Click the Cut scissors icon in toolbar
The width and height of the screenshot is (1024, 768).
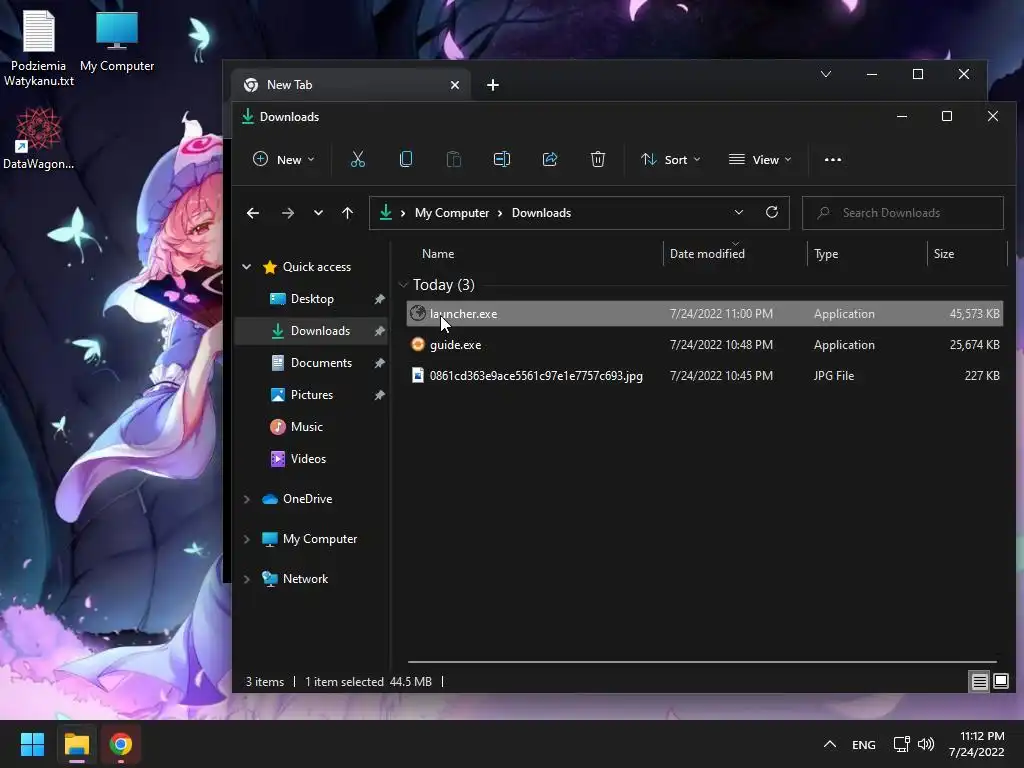click(357, 159)
